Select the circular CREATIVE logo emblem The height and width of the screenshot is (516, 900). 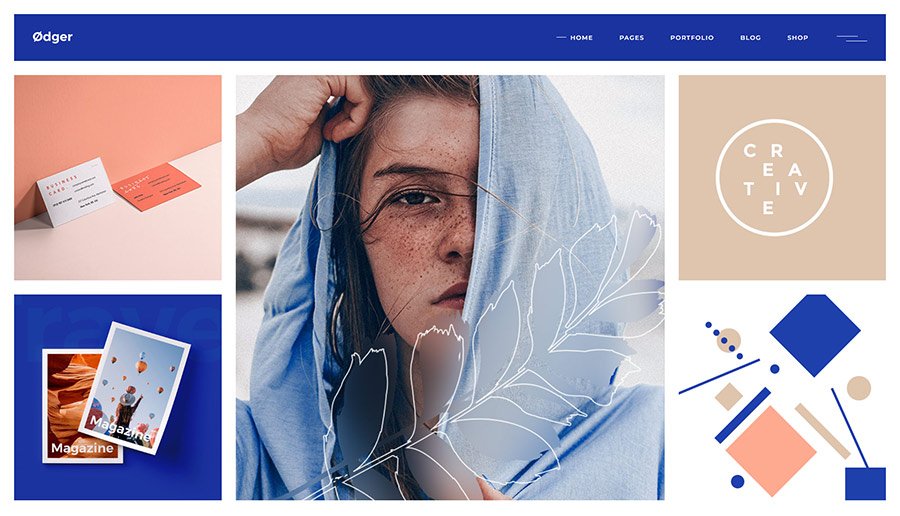[774, 177]
